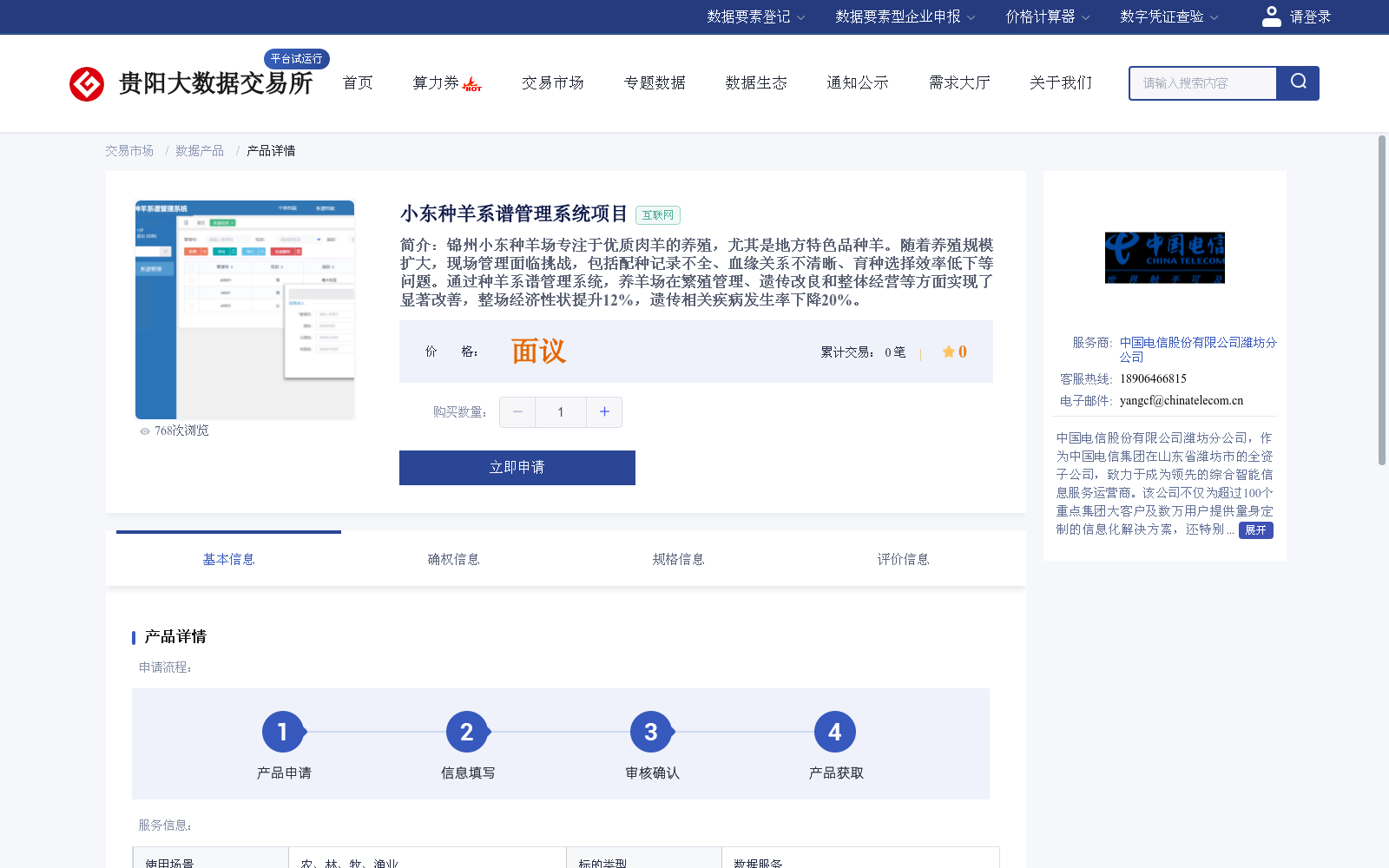The image size is (1389, 868).
Task: Click the search content input box
Action: 1203,83
